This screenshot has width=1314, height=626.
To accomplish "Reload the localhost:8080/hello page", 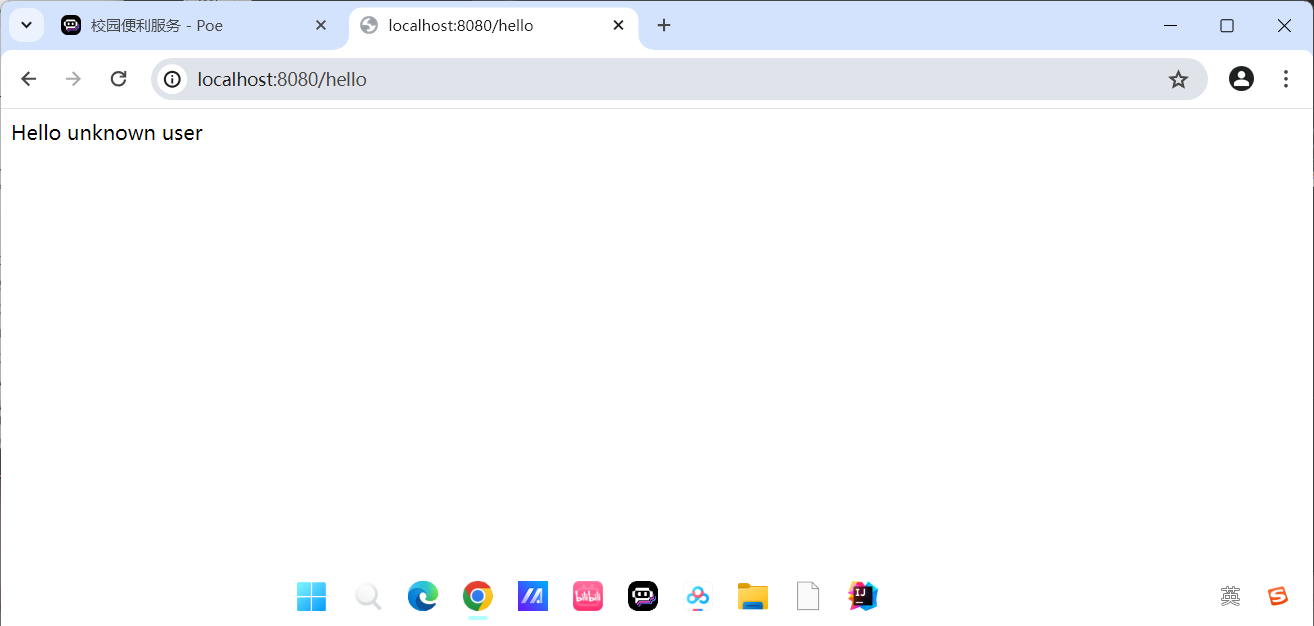I will (118, 79).
